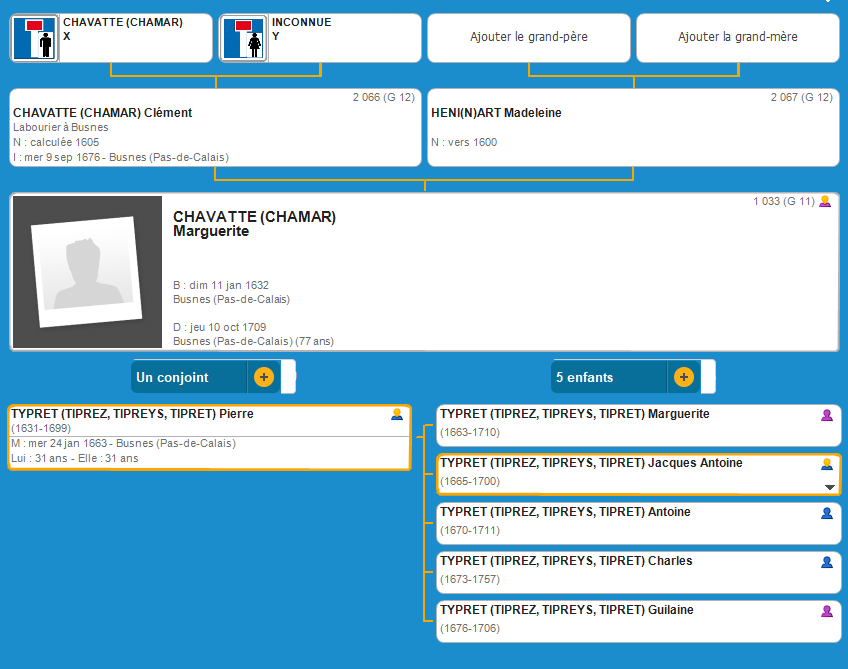The height and width of the screenshot is (669, 848).
Task: Click the plus icon on Un conjoint
Action: pos(263,377)
